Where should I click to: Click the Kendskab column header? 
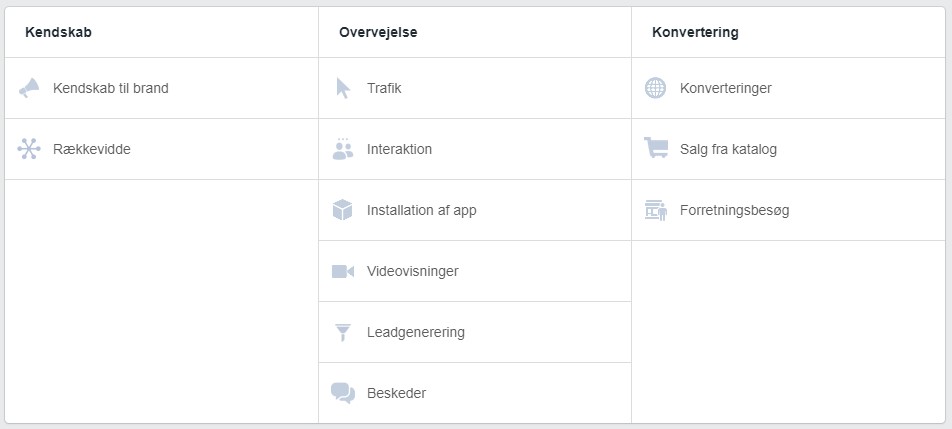pyautogui.click(x=58, y=33)
